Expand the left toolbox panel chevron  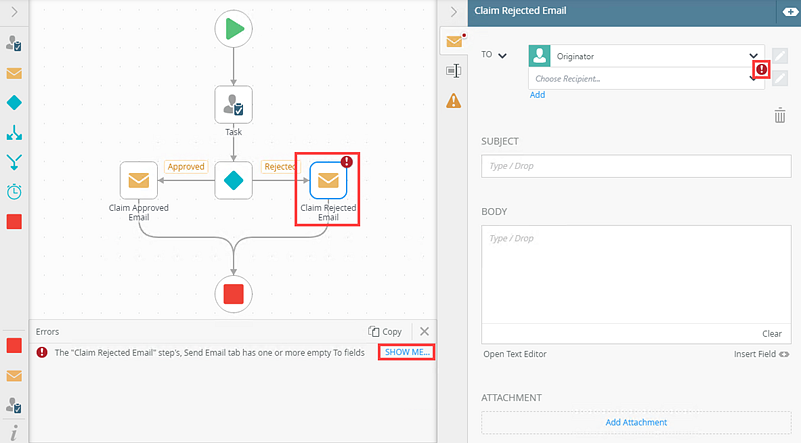click(x=14, y=12)
